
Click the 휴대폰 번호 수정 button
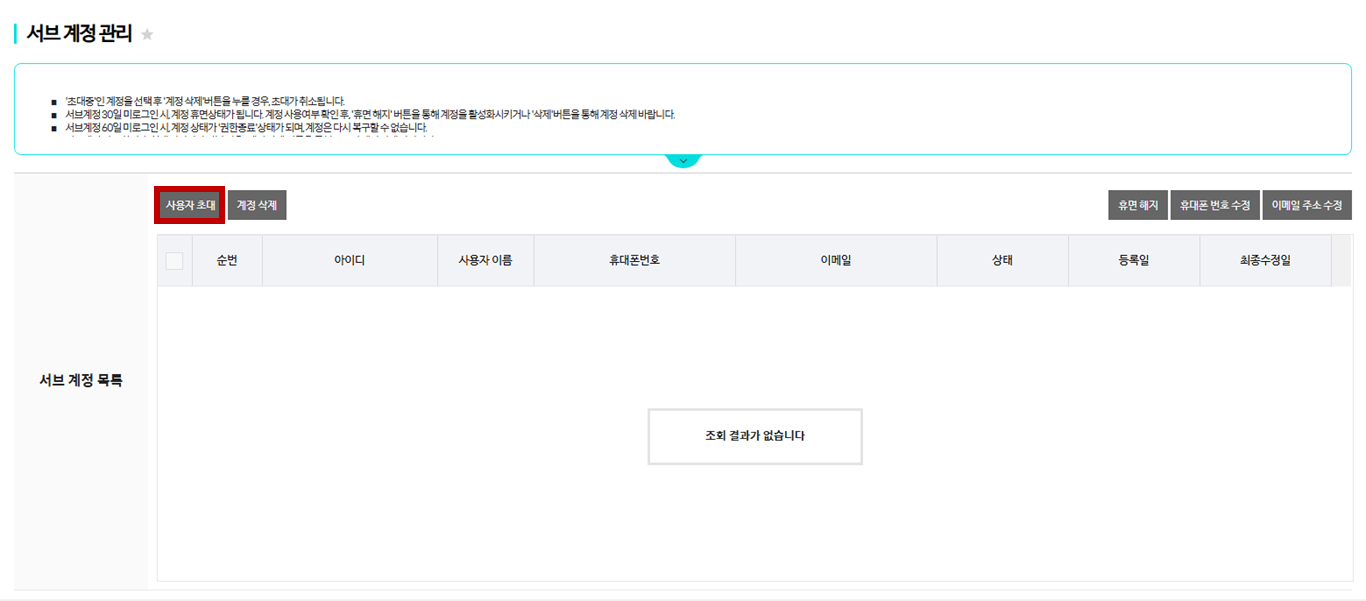coord(1215,205)
